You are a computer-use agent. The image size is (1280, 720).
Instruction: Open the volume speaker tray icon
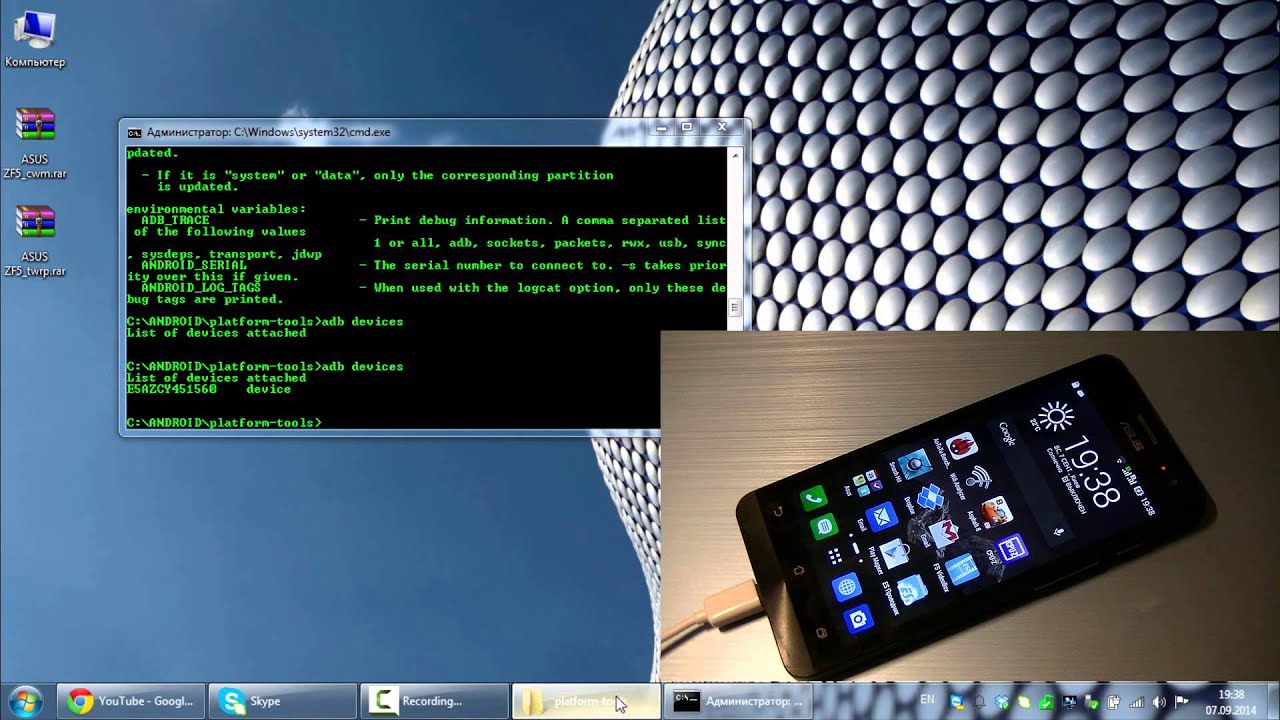tap(1159, 702)
